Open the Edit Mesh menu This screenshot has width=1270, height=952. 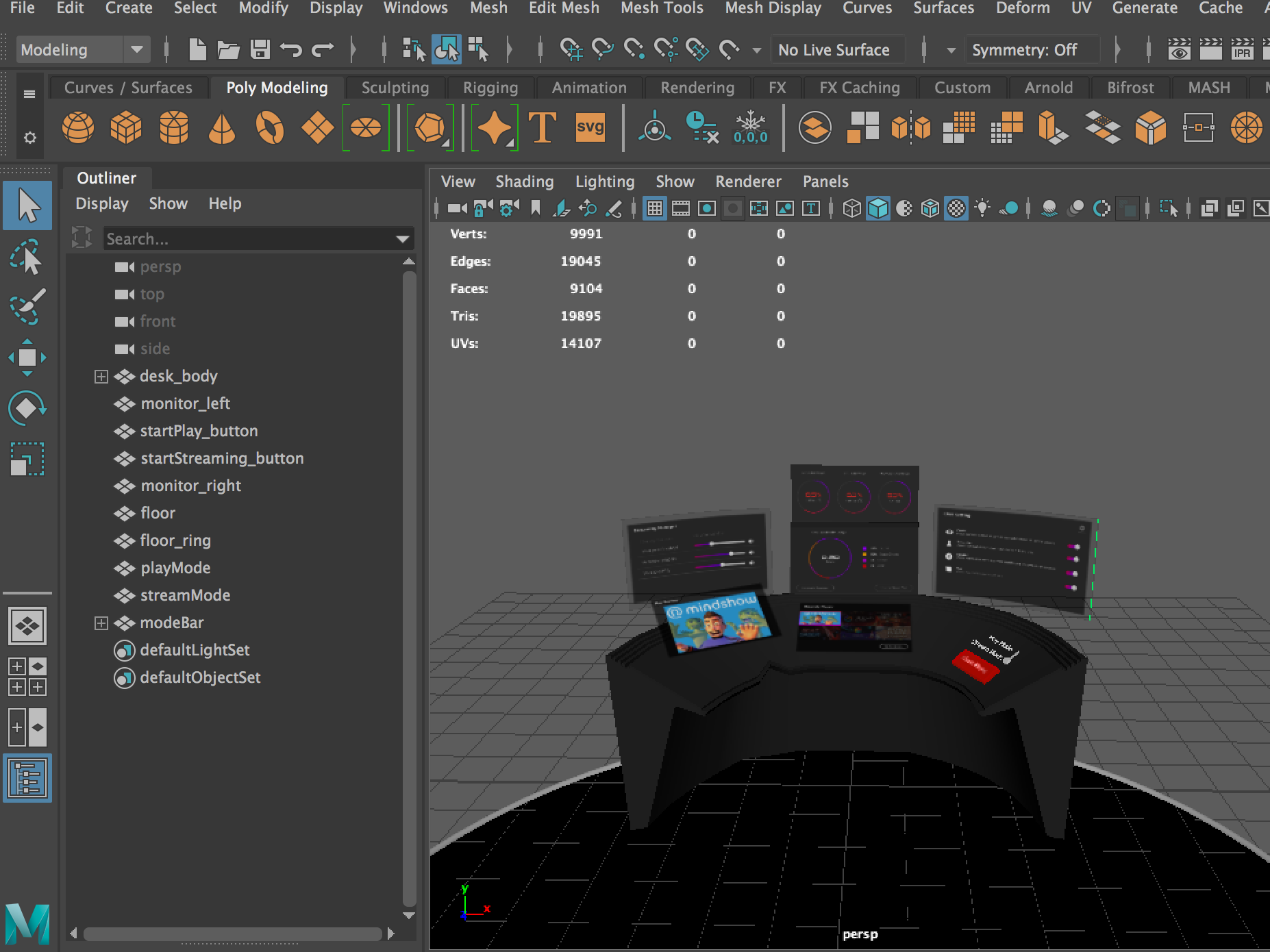[x=564, y=8]
